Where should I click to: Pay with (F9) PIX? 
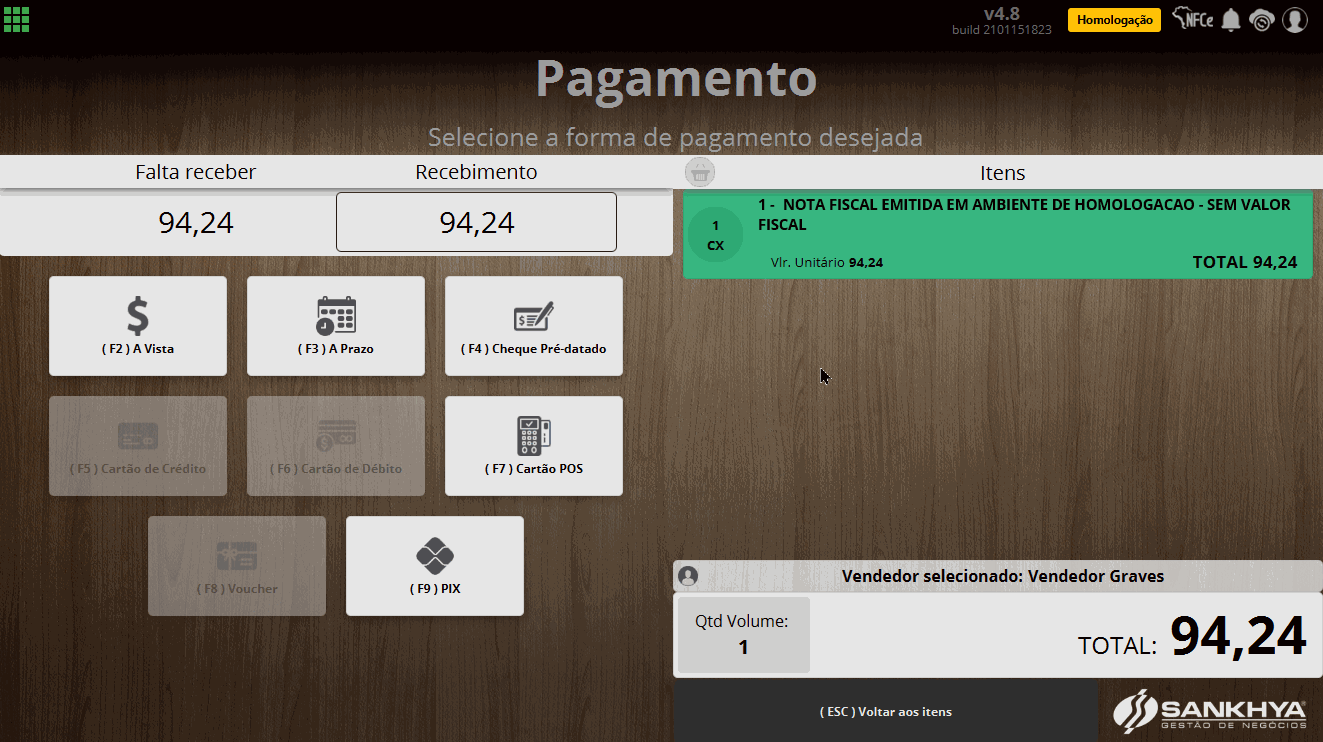(435, 566)
